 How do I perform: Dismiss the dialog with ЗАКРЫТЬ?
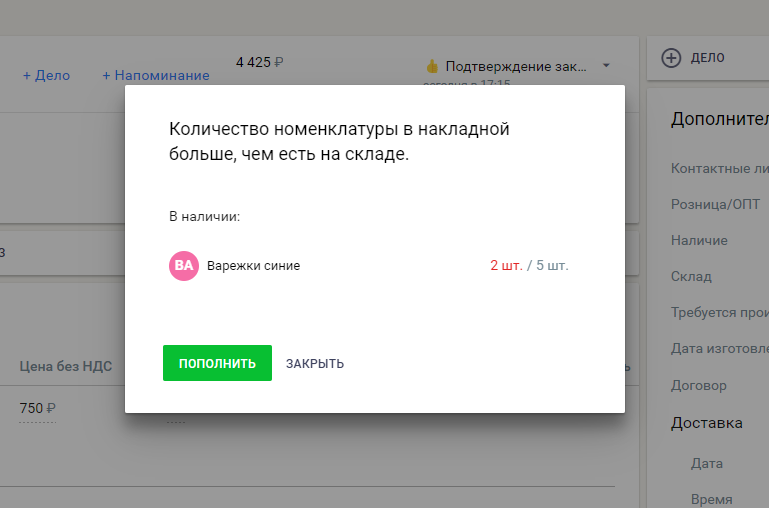point(315,364)
